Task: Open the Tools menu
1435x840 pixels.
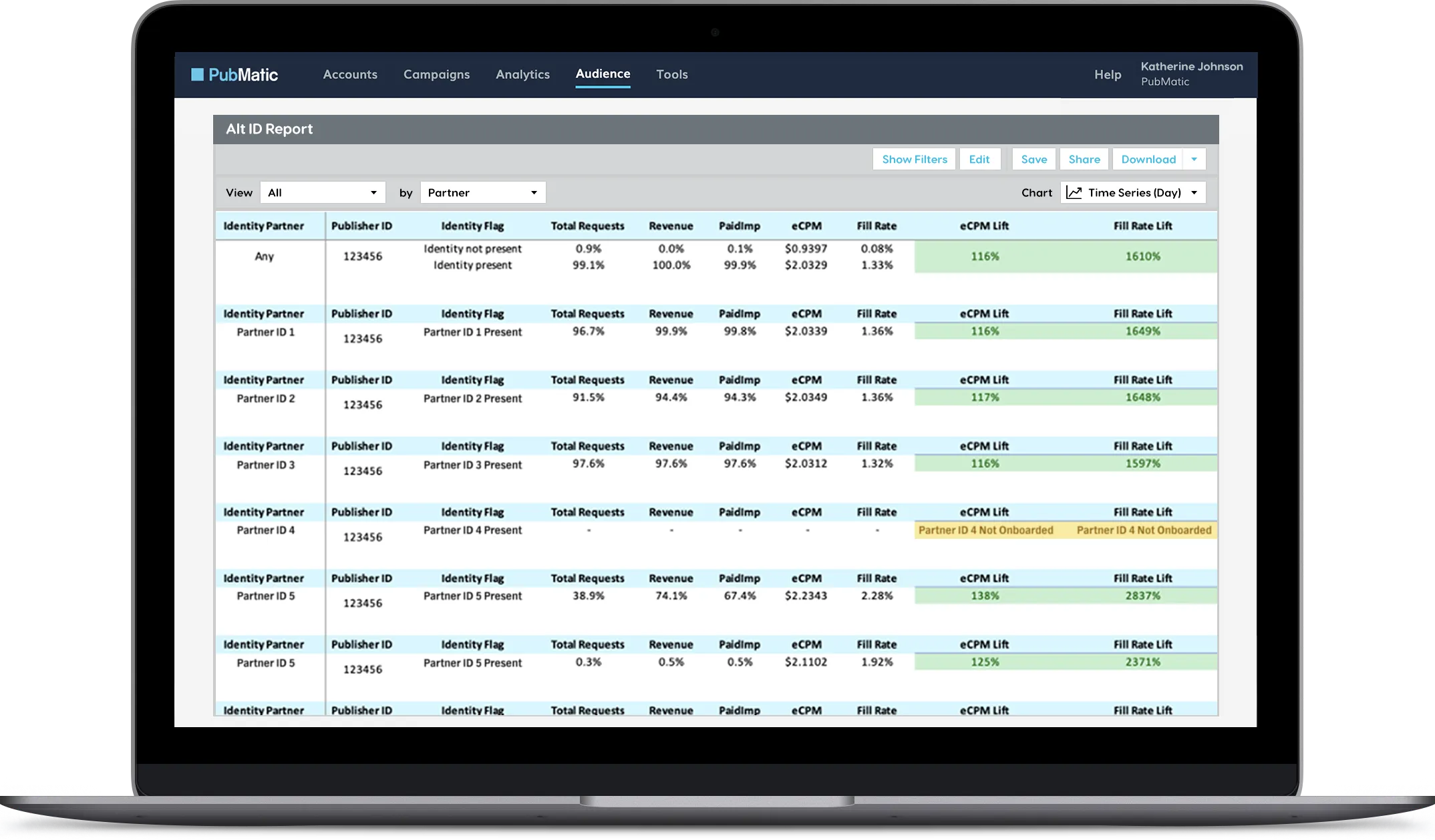Action: pyautogui.click(x=671, y=74)
